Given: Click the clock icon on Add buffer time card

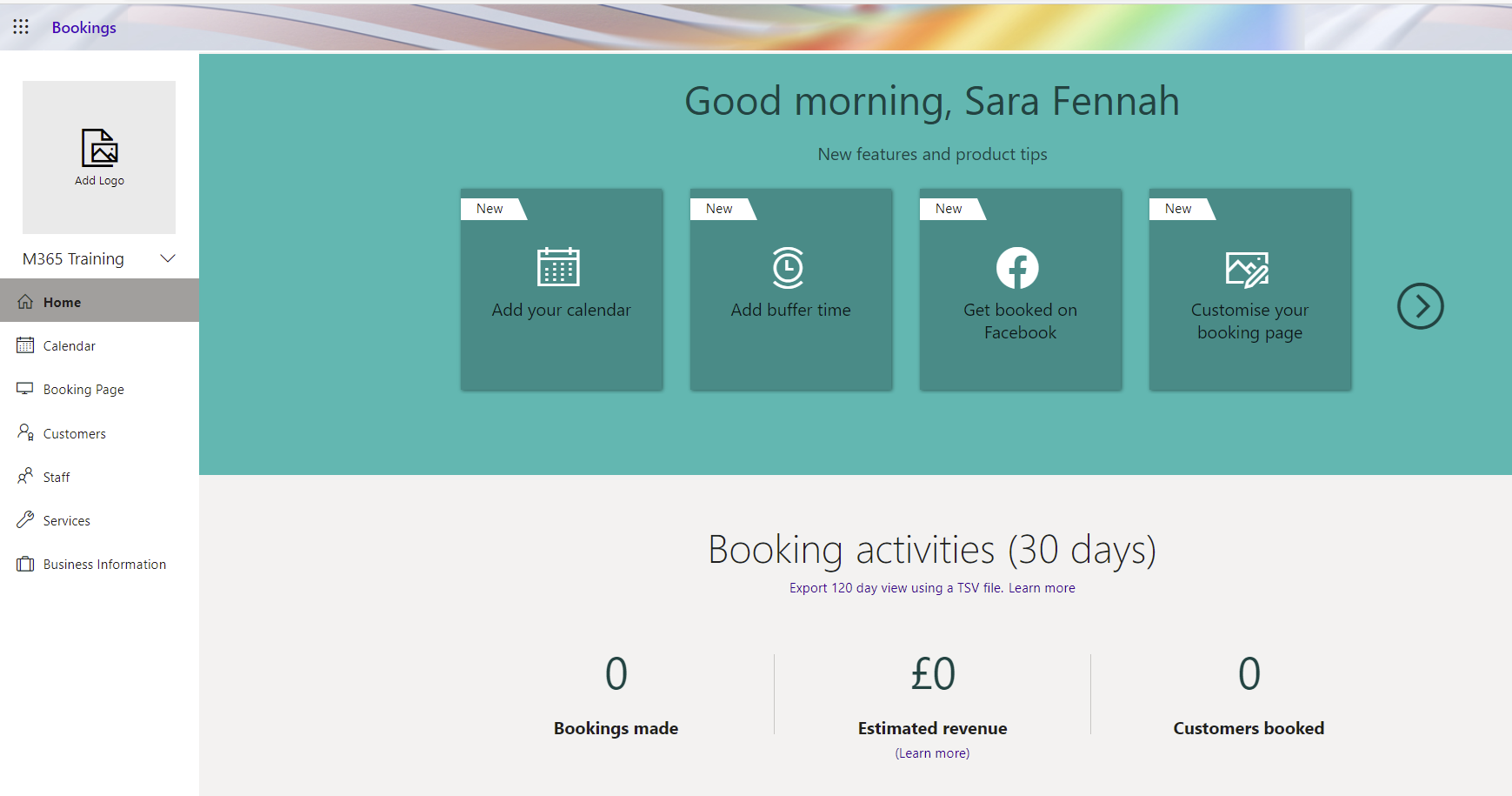Looking at the screenshot, I should [x=789, y=267].
